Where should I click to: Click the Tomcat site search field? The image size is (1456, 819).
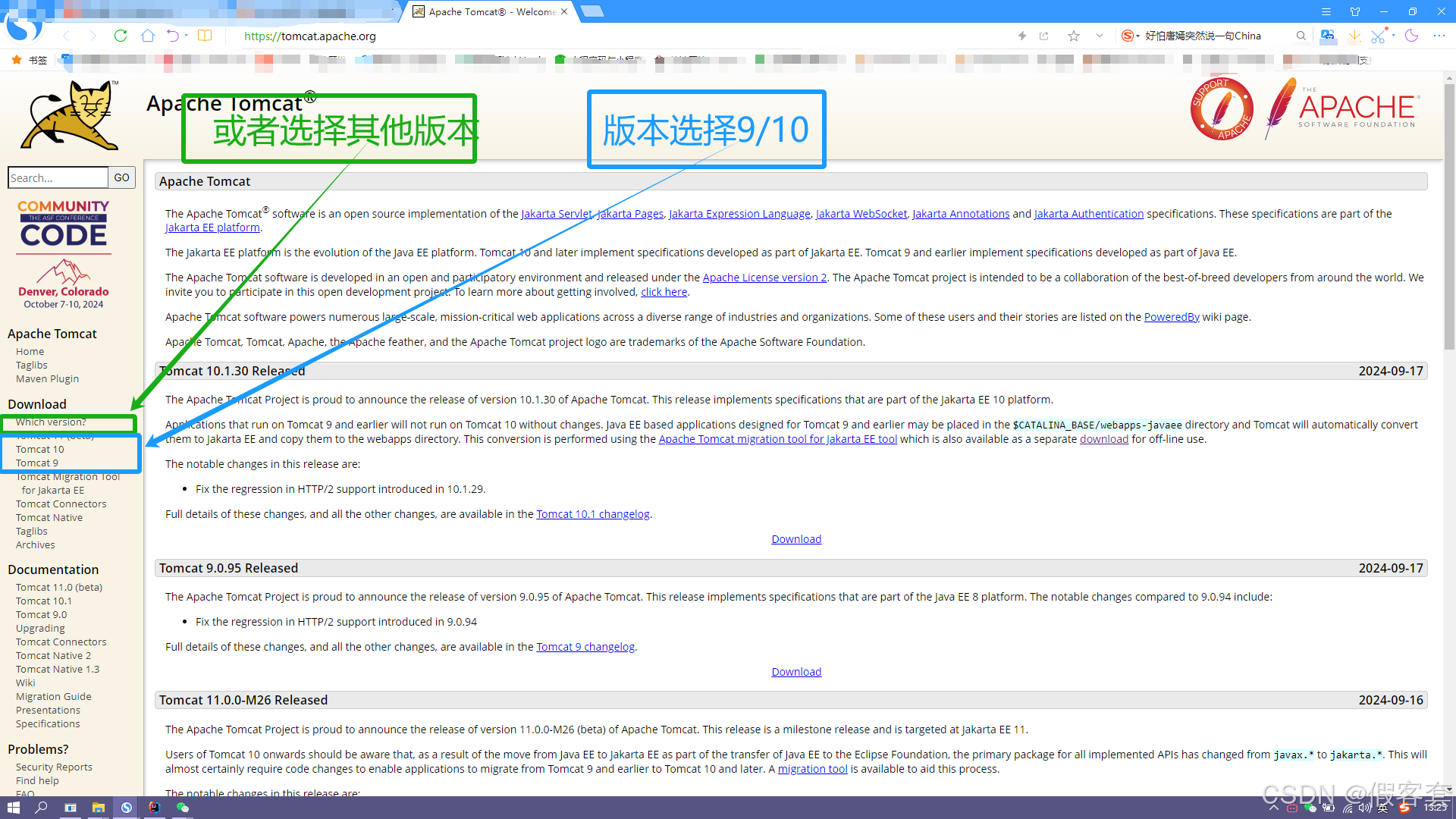[58, 177]
